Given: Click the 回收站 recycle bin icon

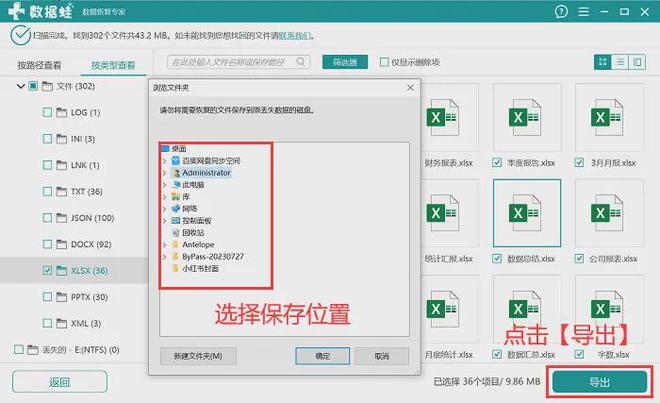Looking at the screenshot, I should pos(176,232).
